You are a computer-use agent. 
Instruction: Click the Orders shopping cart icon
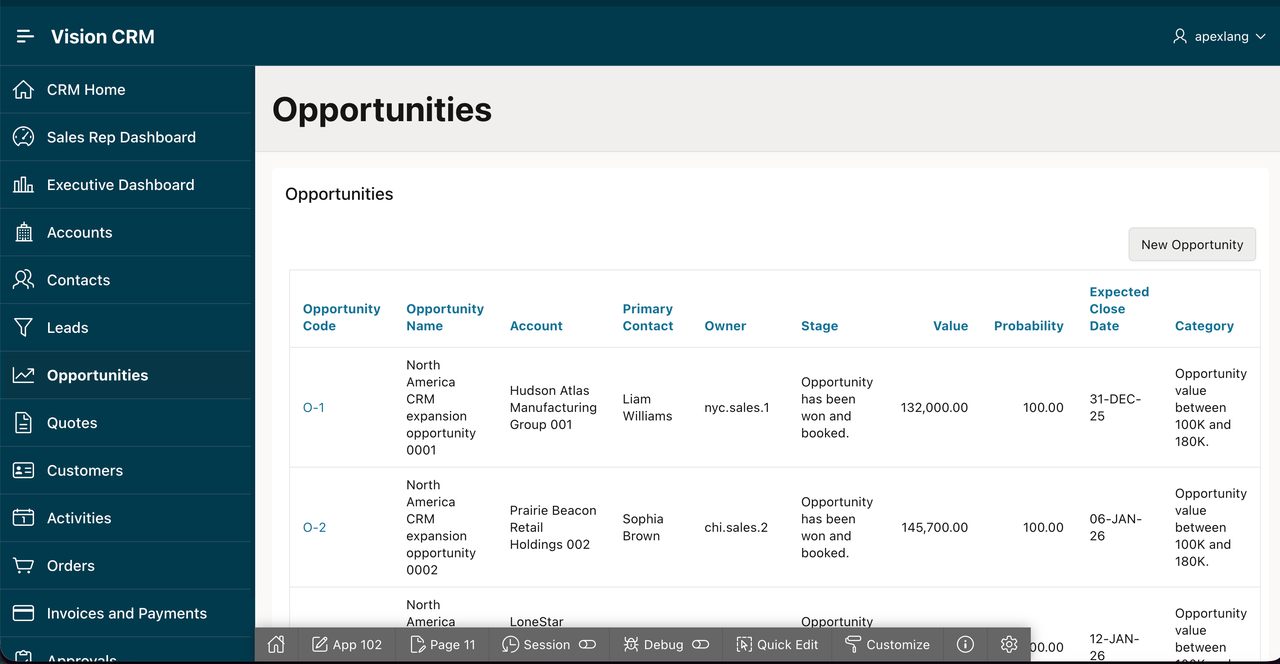tap(23, 566)
